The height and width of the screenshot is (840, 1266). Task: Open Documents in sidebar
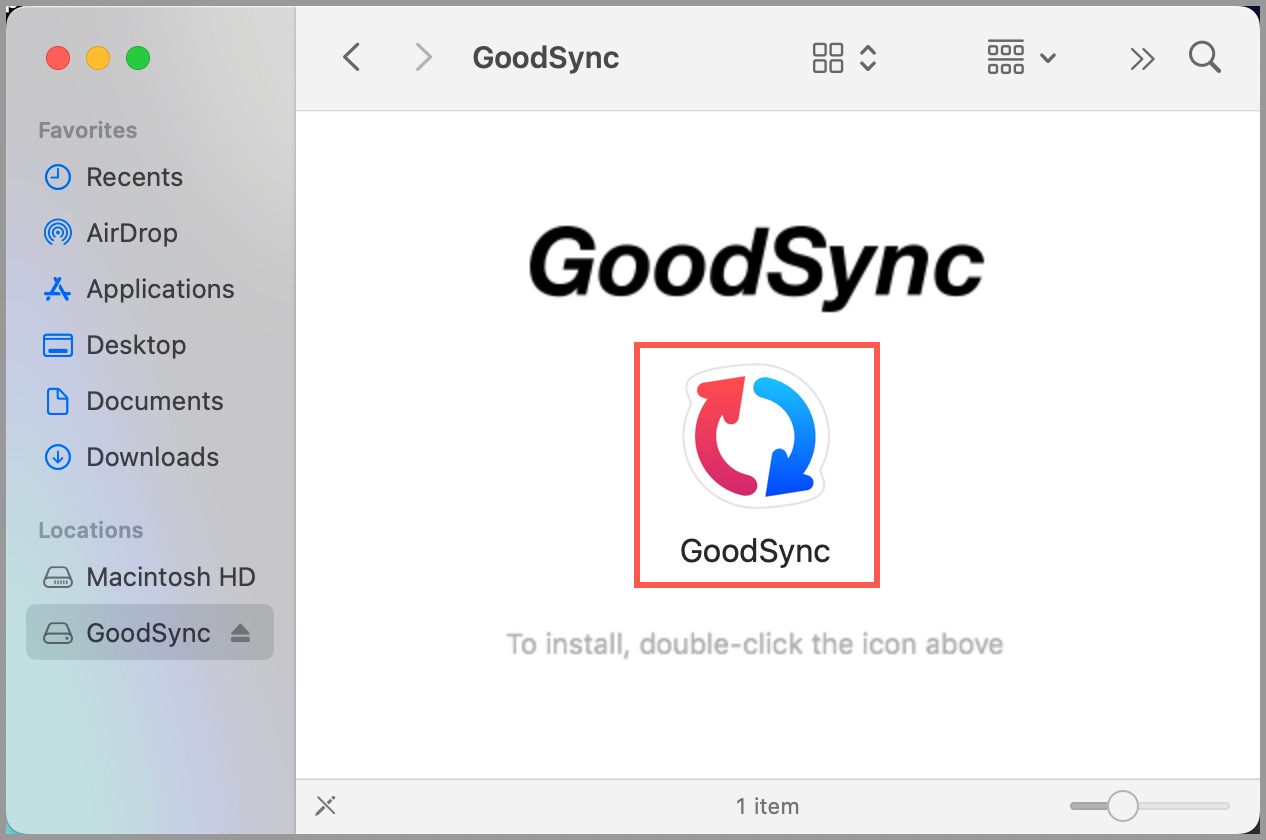tap(150, 401)
